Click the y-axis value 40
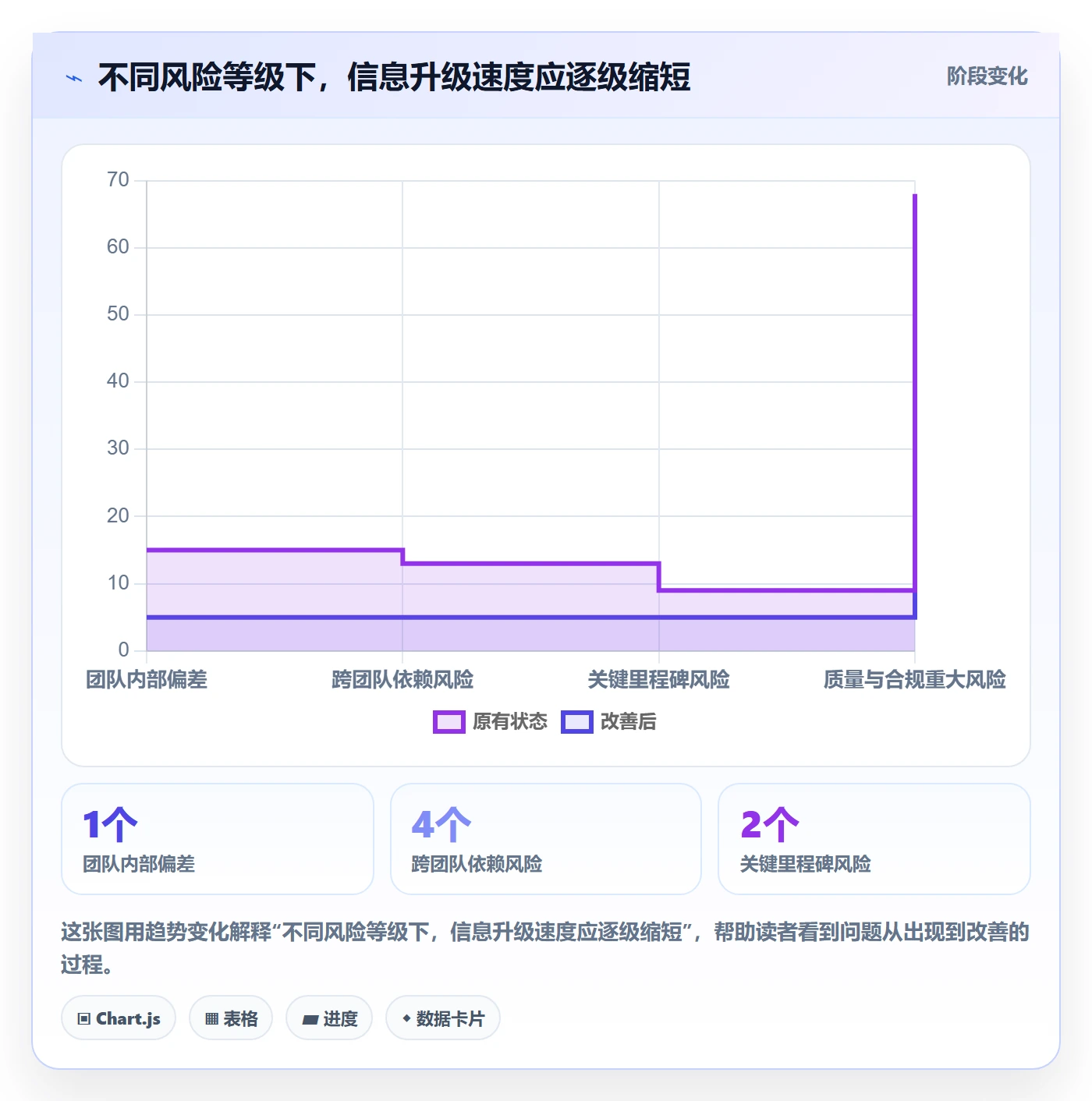The width and height of the screenshot is (1092, 1101). tap(118, 381)
